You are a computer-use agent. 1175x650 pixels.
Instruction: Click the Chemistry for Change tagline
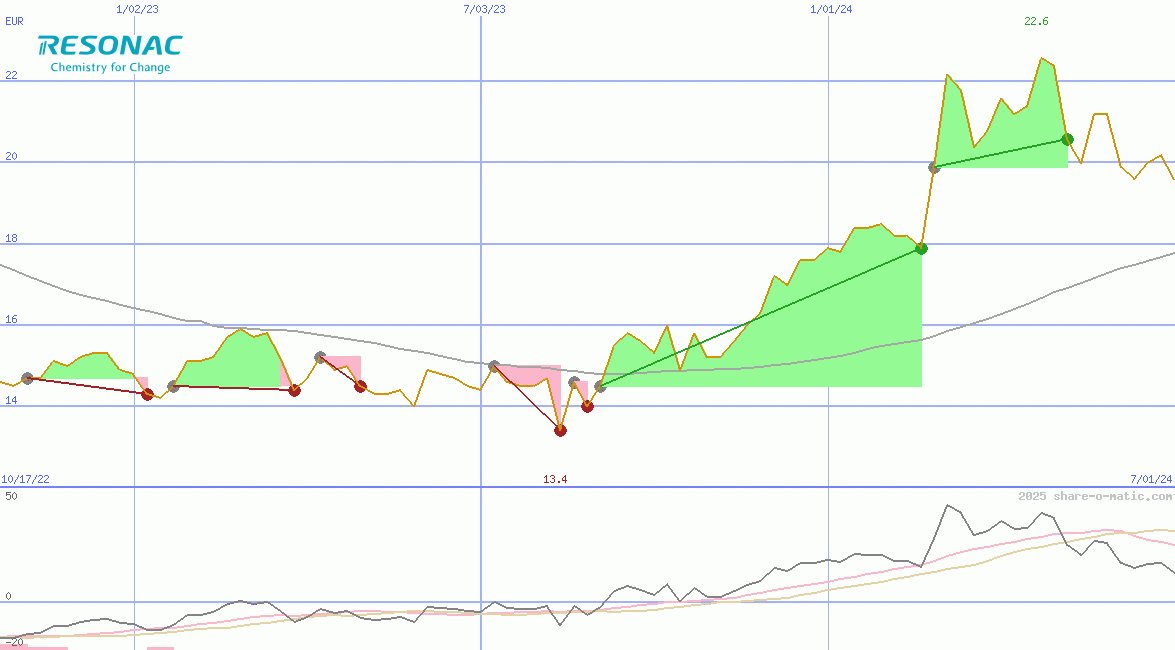click(x=110, y=68)
